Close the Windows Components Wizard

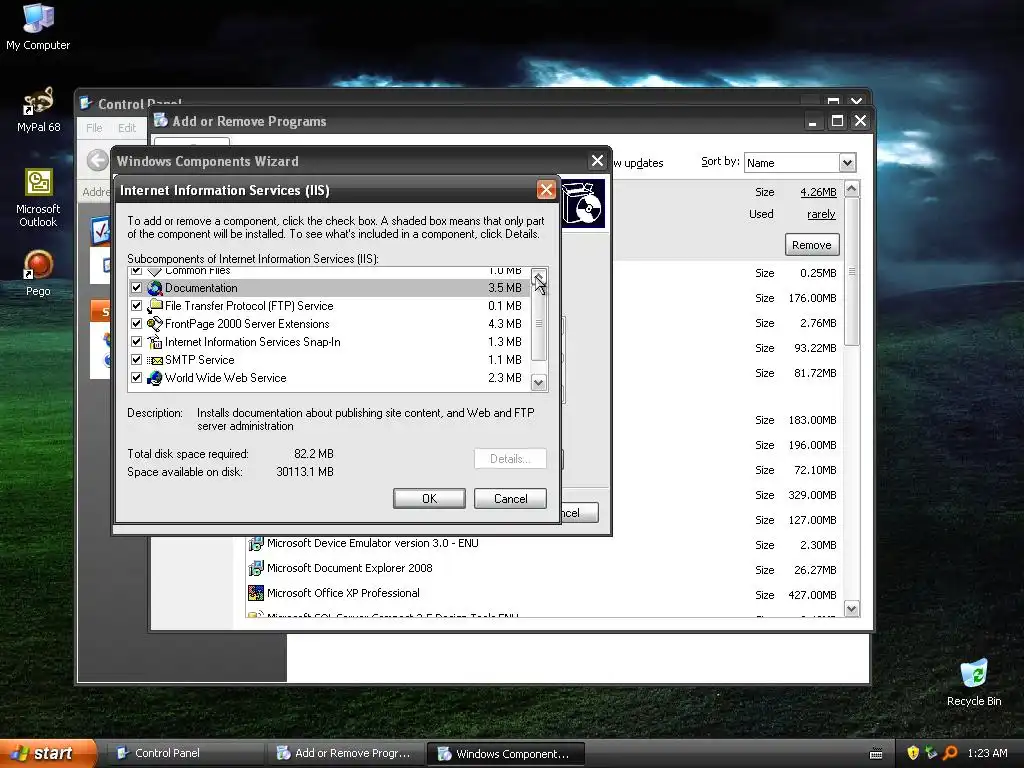tap(597, 161)
